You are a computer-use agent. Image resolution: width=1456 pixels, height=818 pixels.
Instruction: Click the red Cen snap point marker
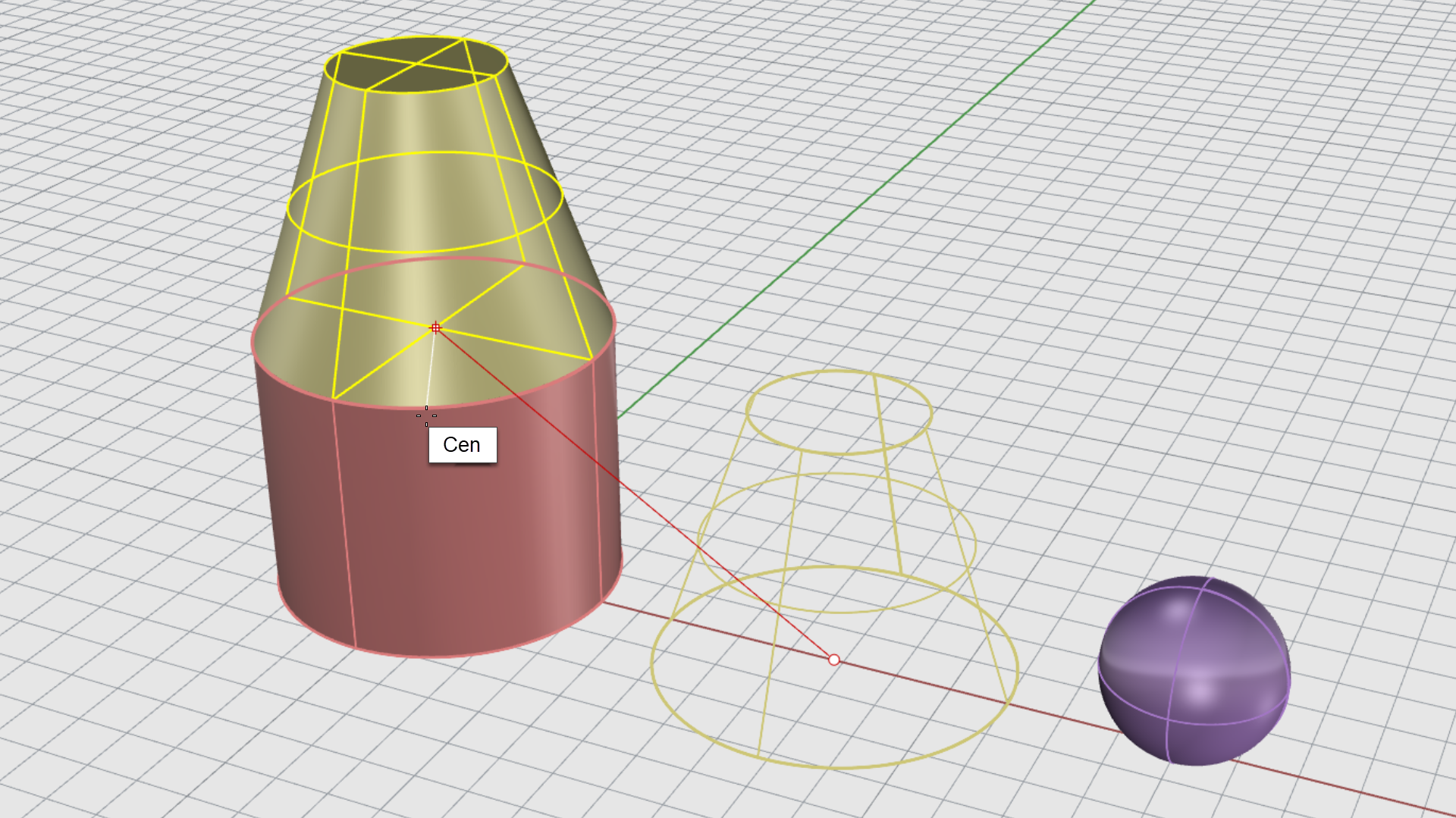(435, 328)
